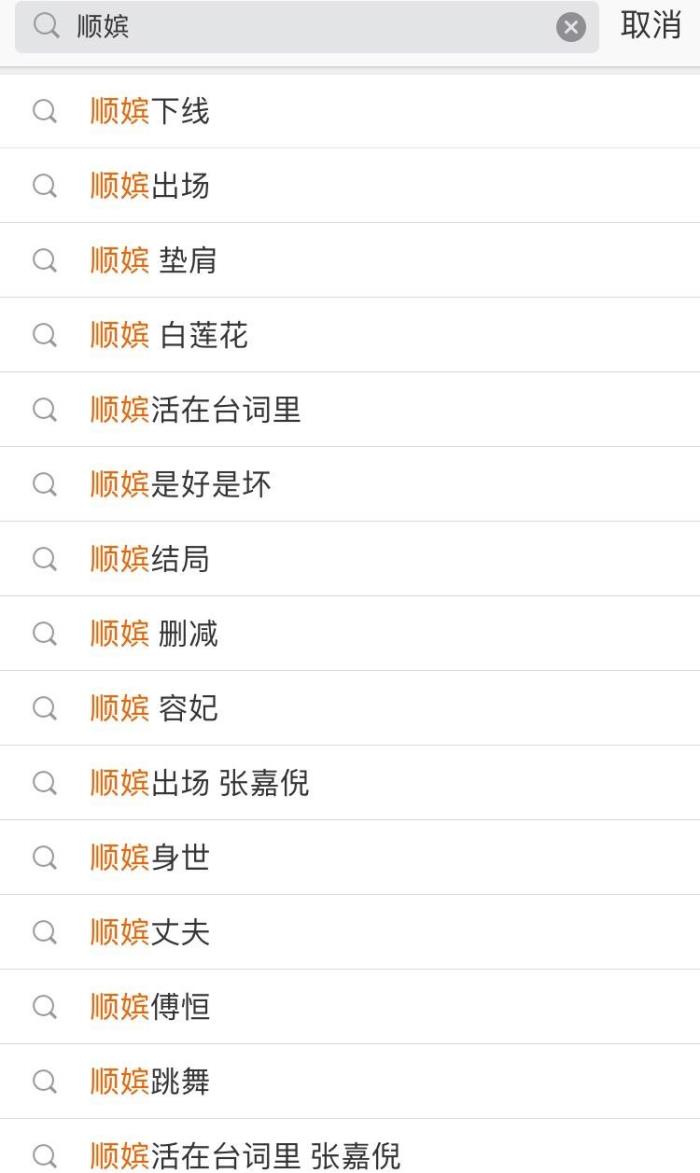Click the search icon beside 顺嫔 白莲花

coord(45,335)
